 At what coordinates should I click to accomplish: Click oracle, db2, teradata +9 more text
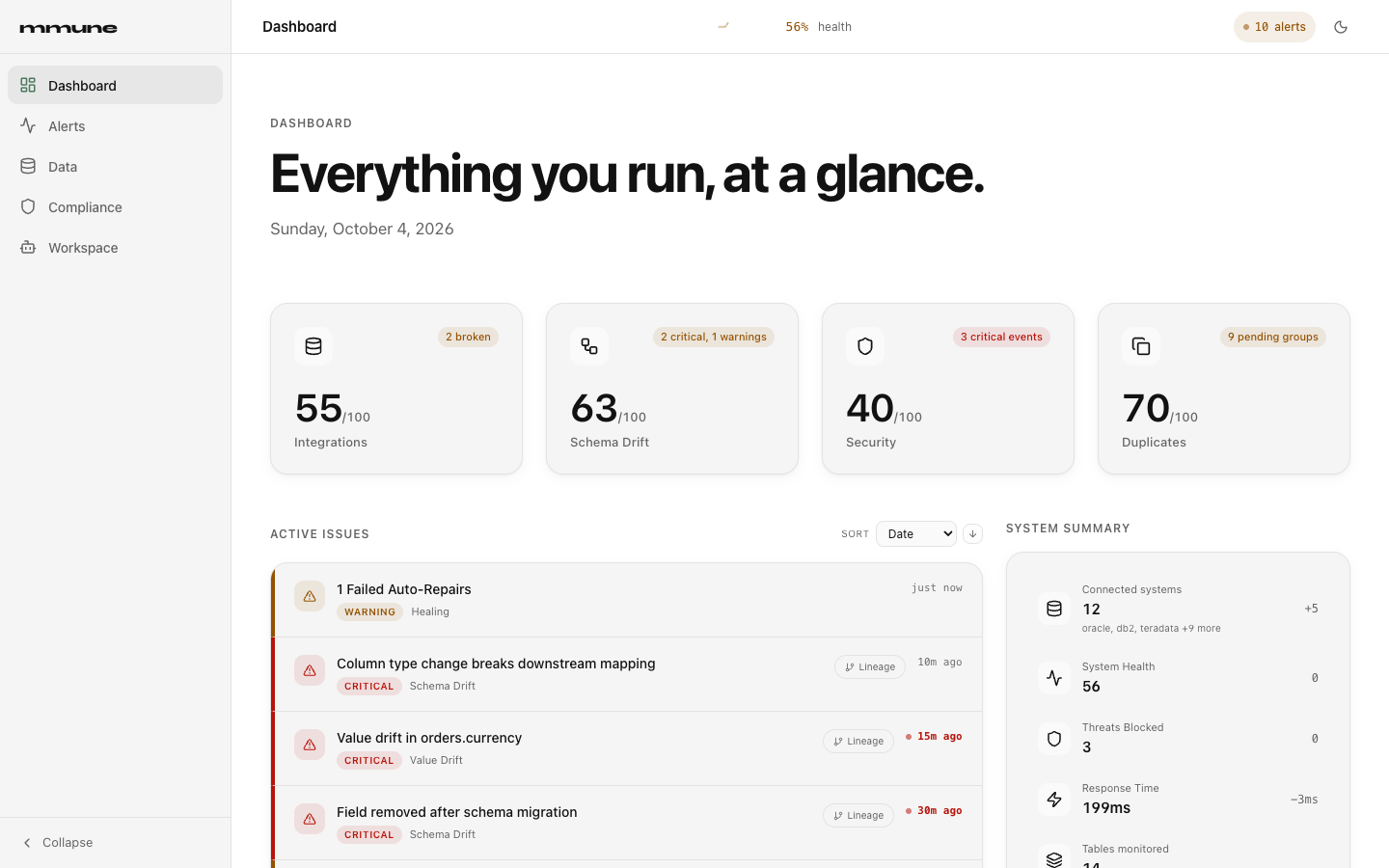click(1152, 629)
